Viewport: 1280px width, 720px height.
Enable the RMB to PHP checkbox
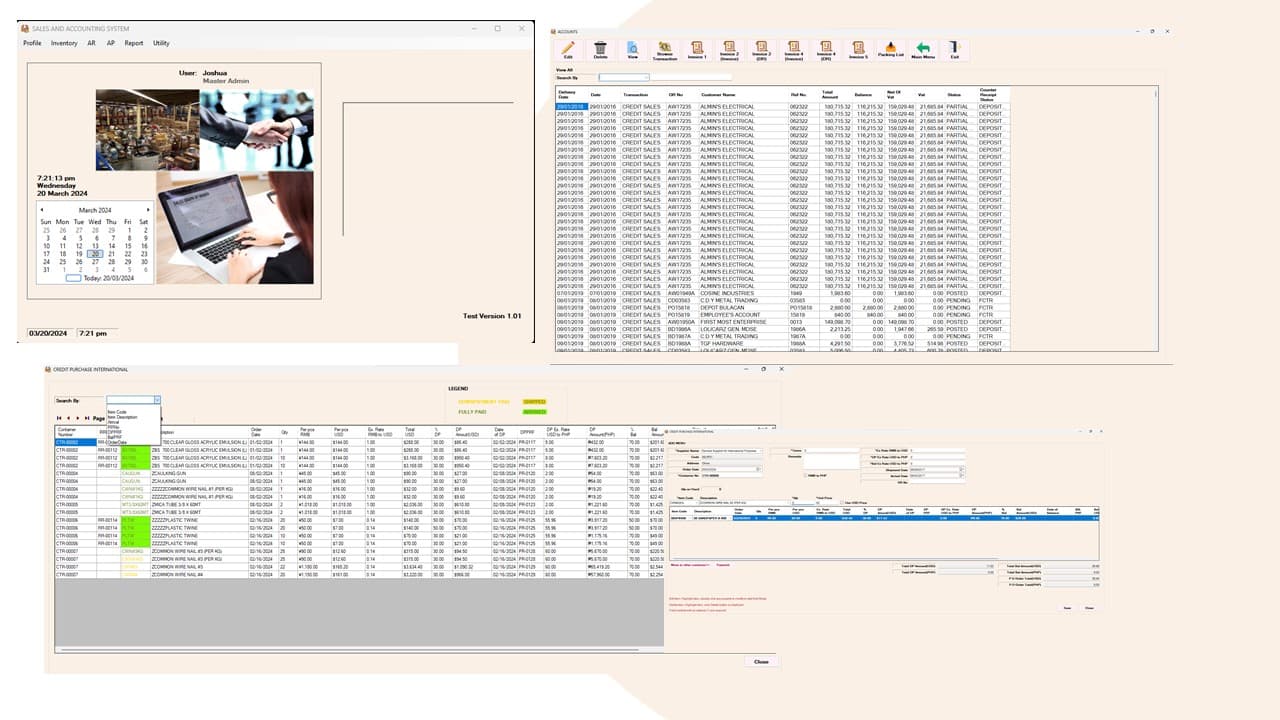(805, 475)
